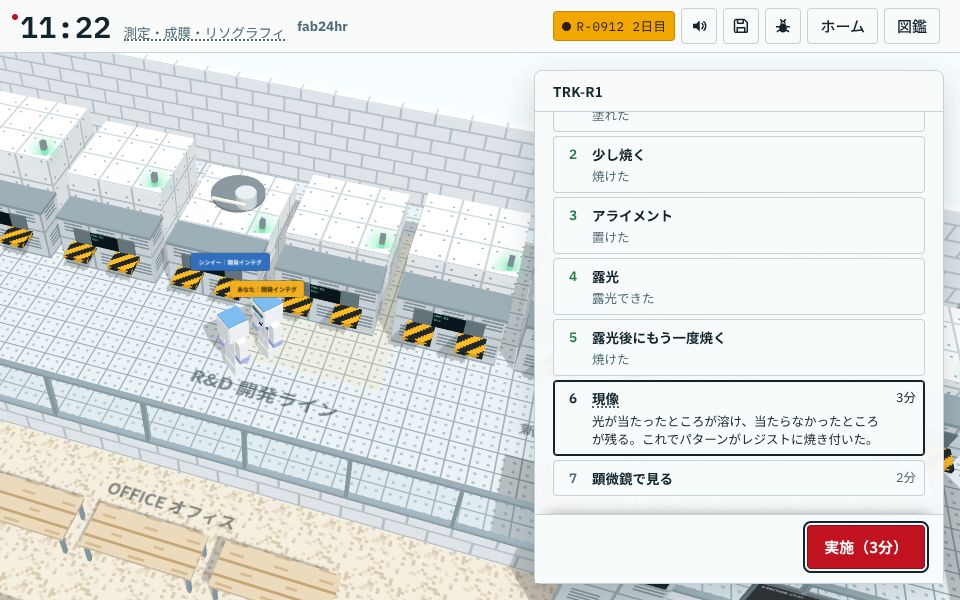Click the blue シンイー character label
The image size is (960, 600).
tap(230, 262)
